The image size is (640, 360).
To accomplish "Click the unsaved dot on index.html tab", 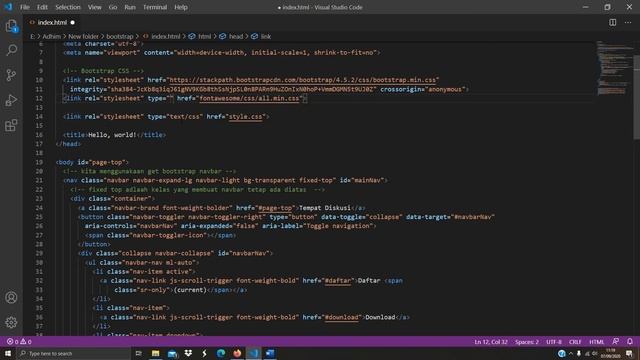I will pos(72,22).
